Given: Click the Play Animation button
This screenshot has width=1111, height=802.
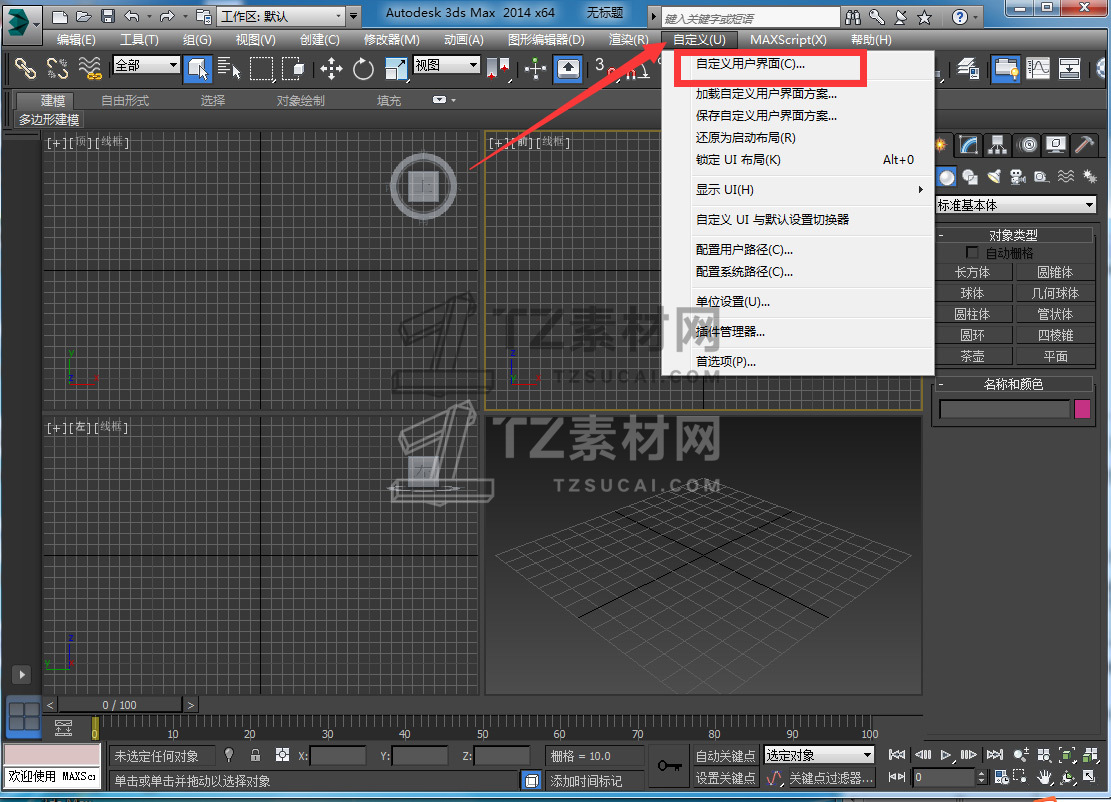Looking at the screenshot, I should pyautogui.click(x=946, y=755).
